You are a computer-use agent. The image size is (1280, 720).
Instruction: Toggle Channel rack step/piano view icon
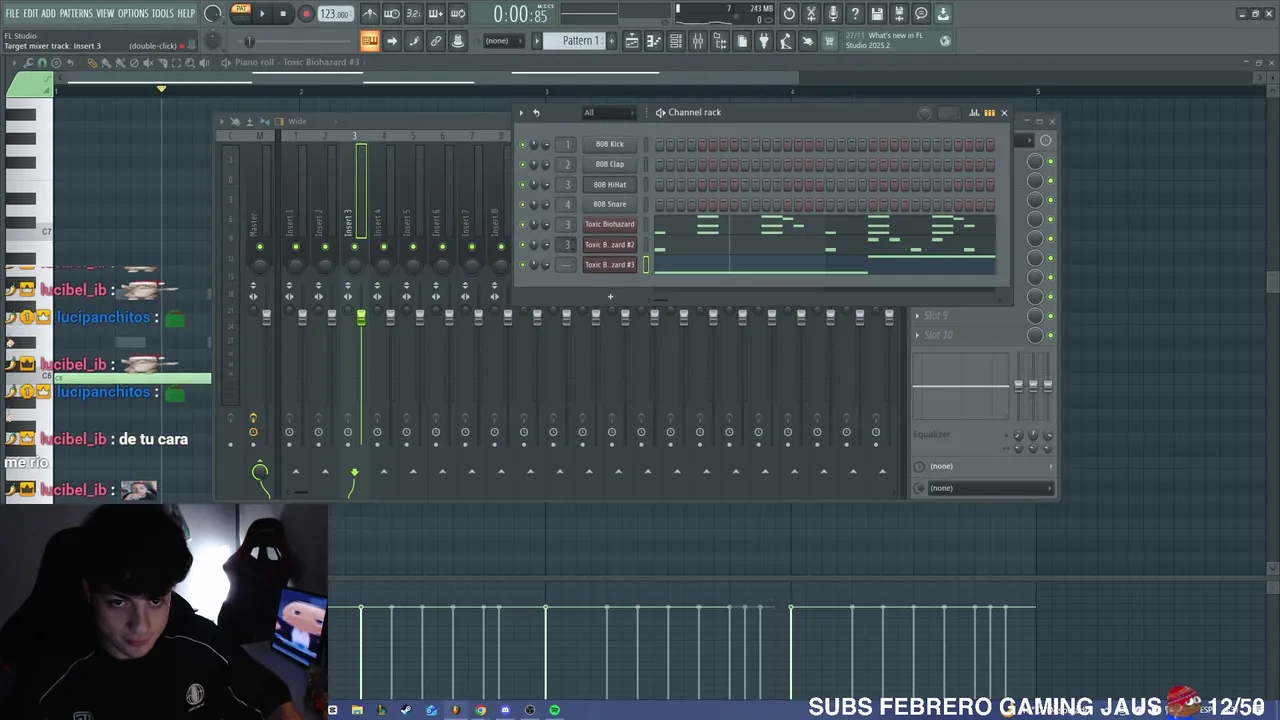tap(989, 113)
